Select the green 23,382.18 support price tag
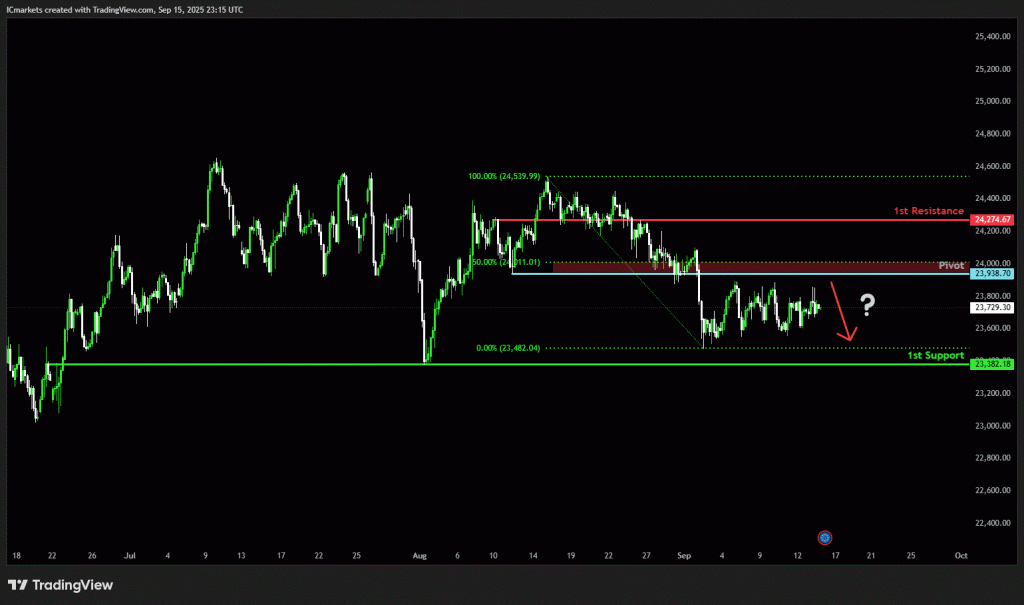 click(992, 364)
